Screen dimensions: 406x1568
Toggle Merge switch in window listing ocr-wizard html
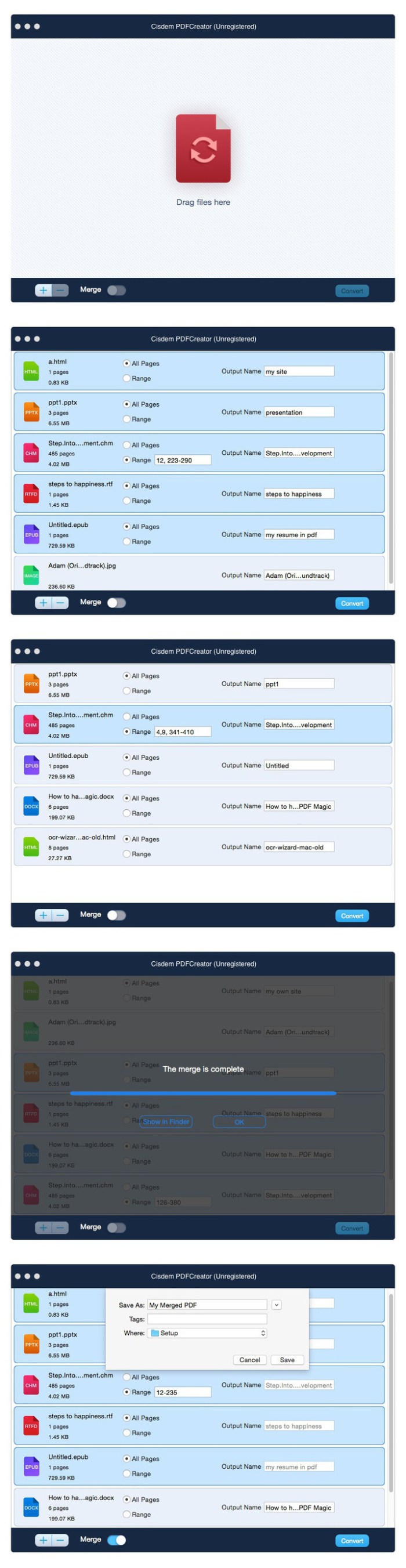point(116,915)
